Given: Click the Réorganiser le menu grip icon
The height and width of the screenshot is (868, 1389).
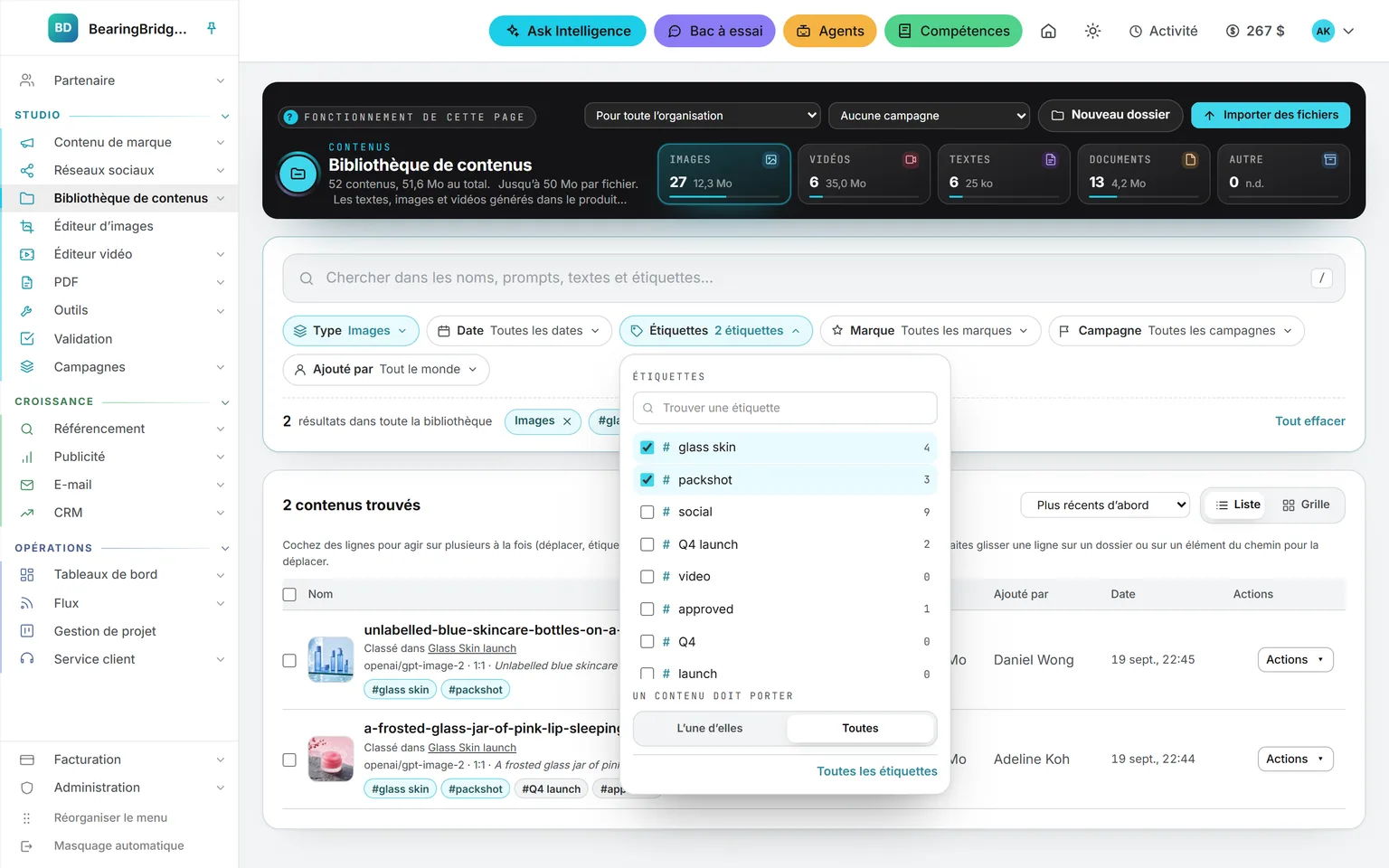Looking at the screenshot, I should click(x=27, y=818).
